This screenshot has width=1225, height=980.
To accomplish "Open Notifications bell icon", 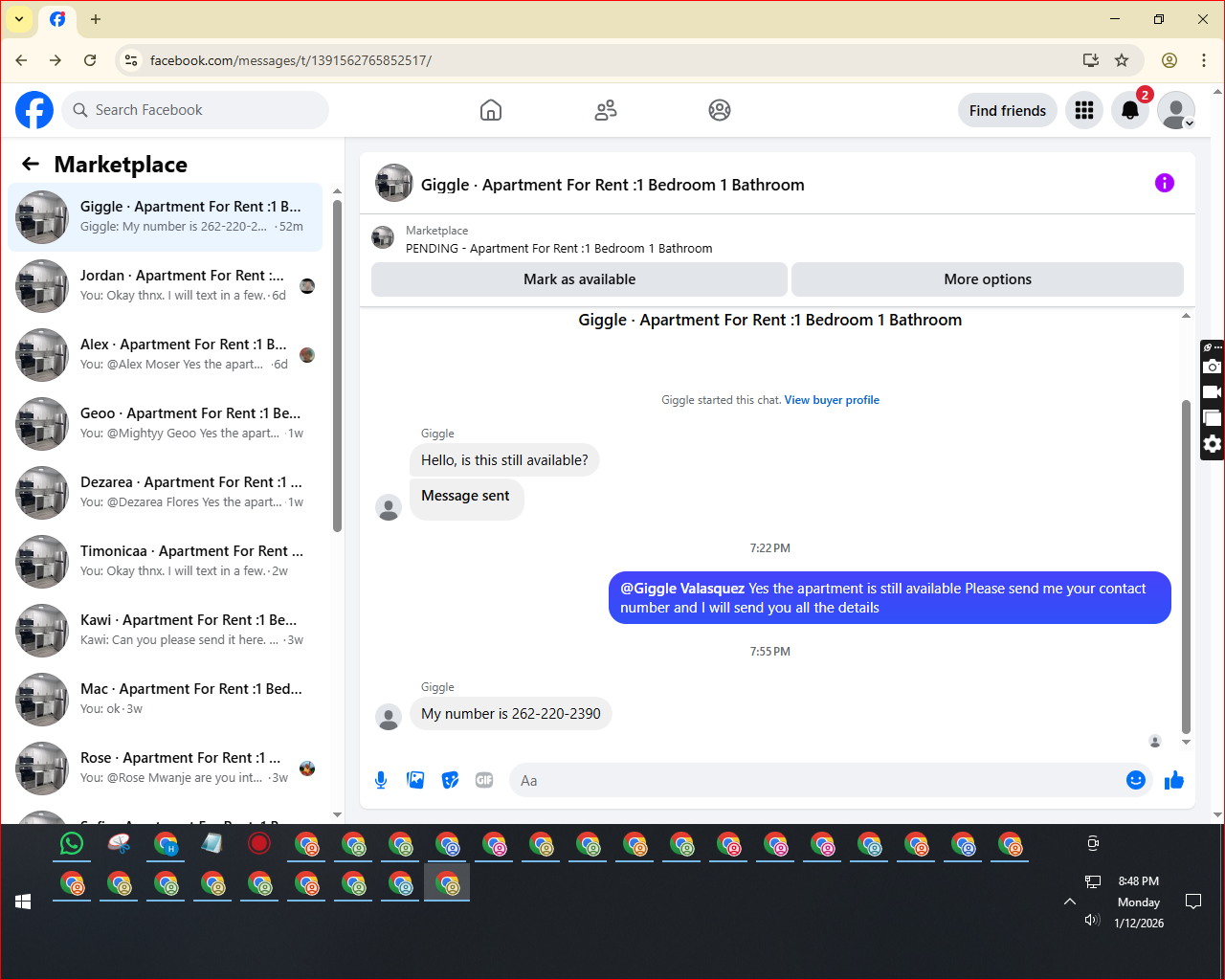I will click(1130, 110).
